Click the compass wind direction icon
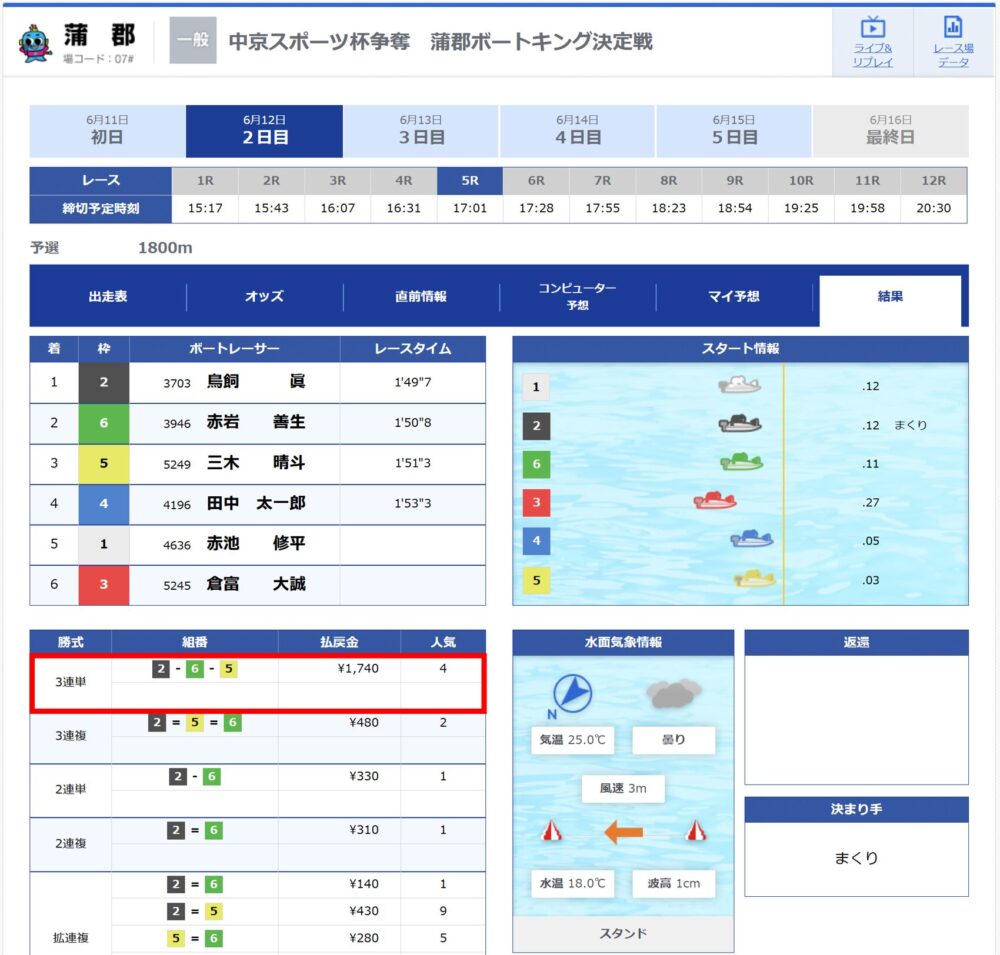This screenshot has width=1000, height=955. point(572,693)
